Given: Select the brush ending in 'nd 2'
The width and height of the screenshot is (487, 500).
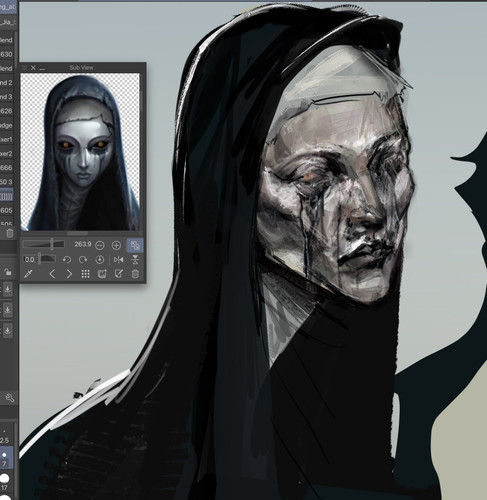Looking at the screenshot, I should [x=7, y=83].
